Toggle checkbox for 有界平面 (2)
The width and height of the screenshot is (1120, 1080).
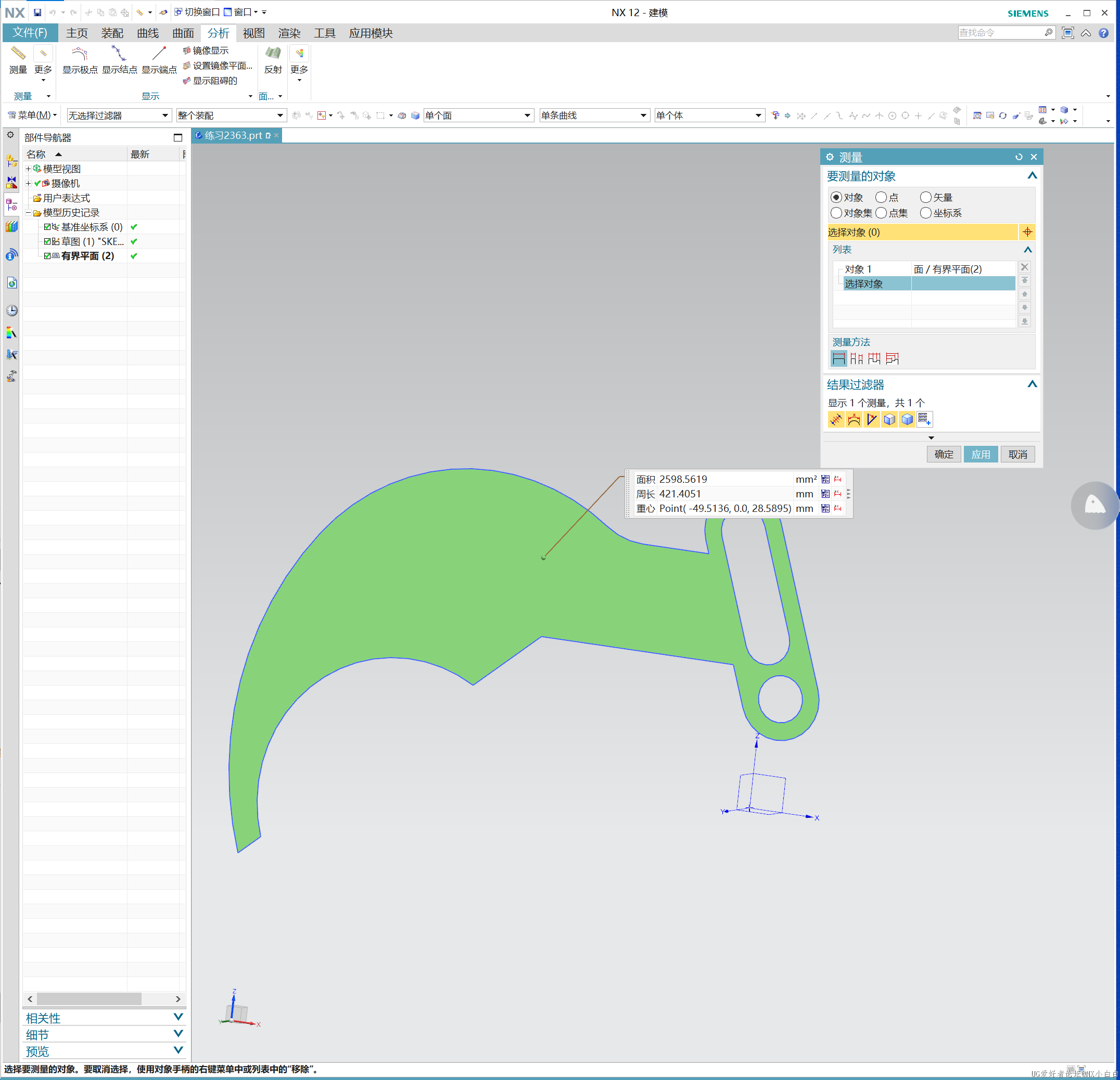[x=47, y=256]
